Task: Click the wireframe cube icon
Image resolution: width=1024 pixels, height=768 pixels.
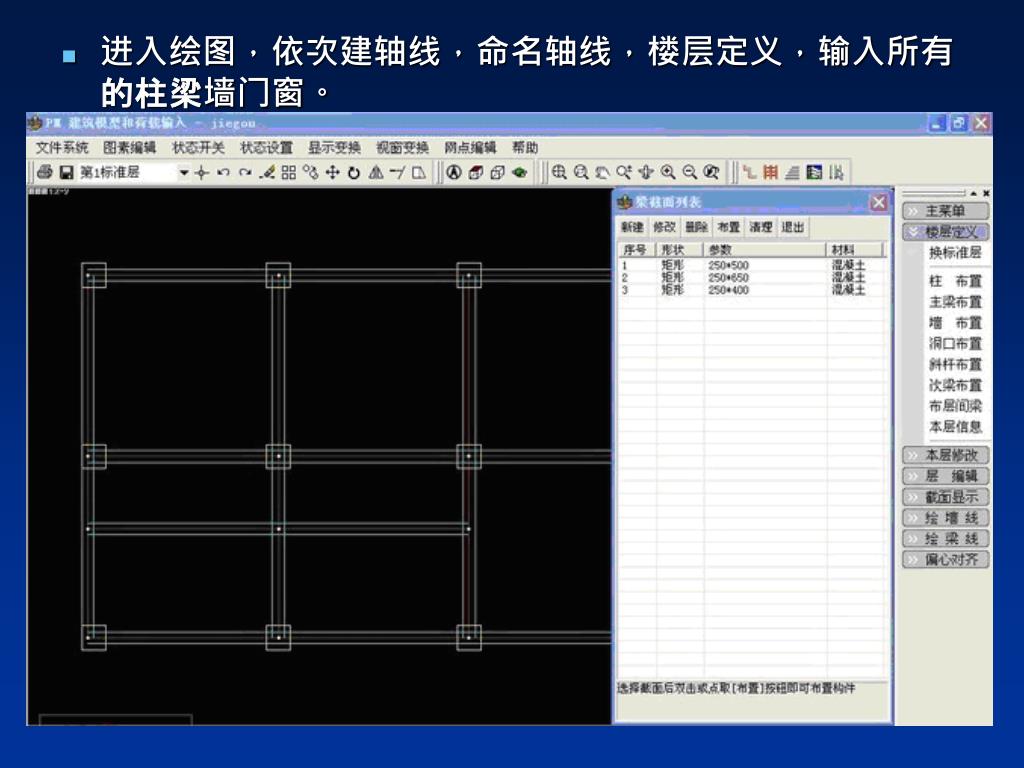Action: pyautogui.click(x=498, y=172)
